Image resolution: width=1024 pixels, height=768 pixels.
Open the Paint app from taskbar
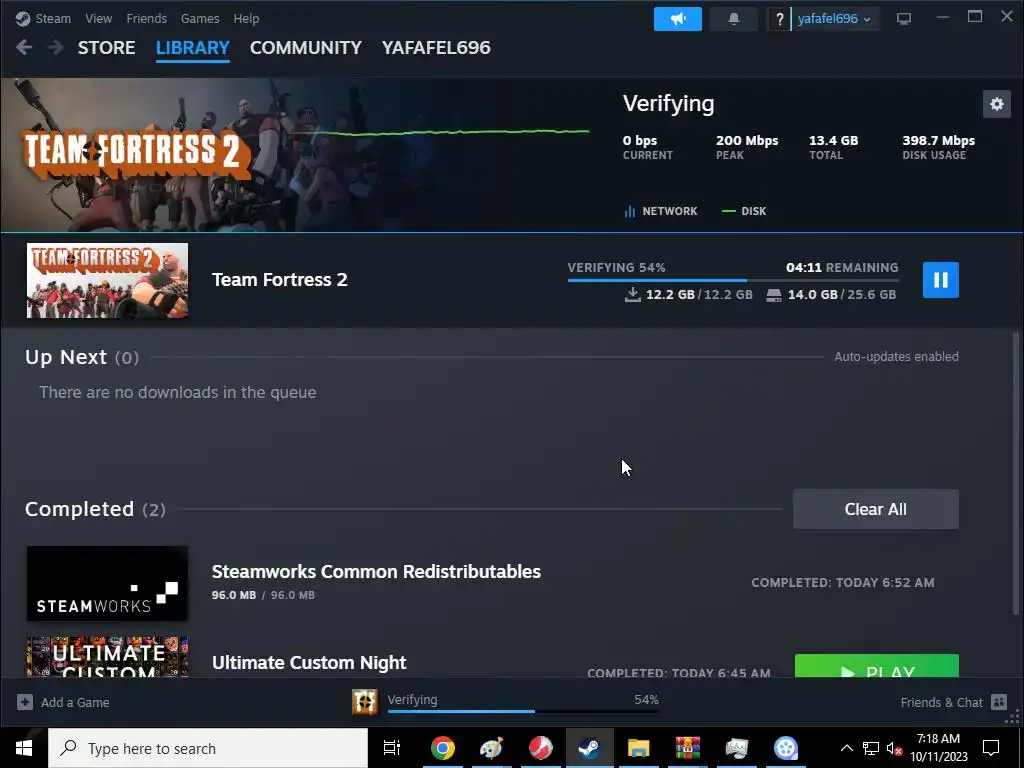491,748
